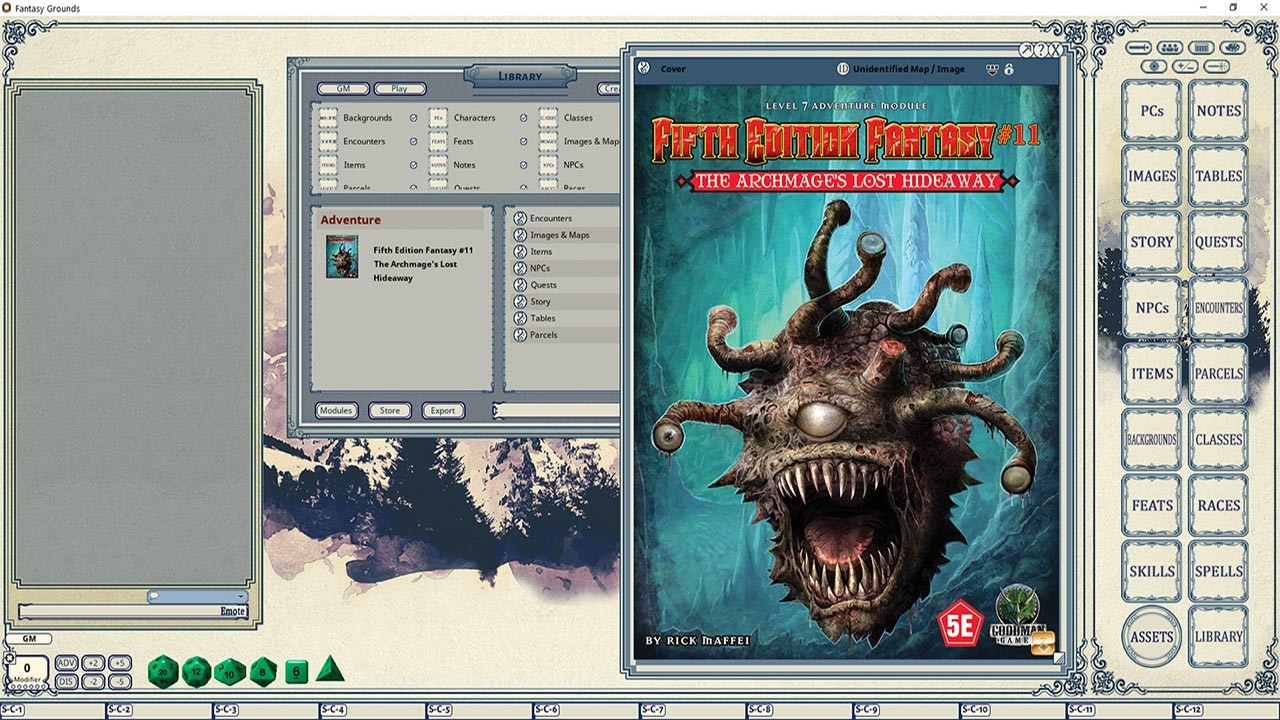
Task: Toggle the Feats module checkbox
Action: [x=524, y=142]
